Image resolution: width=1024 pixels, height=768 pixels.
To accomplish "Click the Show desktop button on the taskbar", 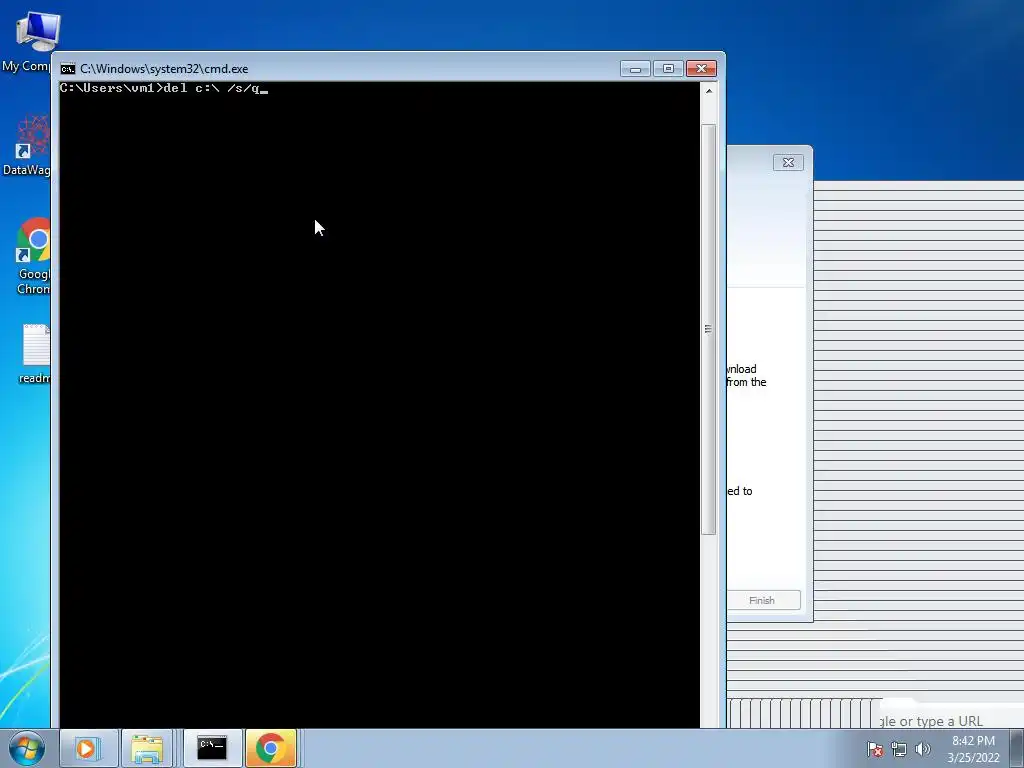I will [x=1017, y=748].
